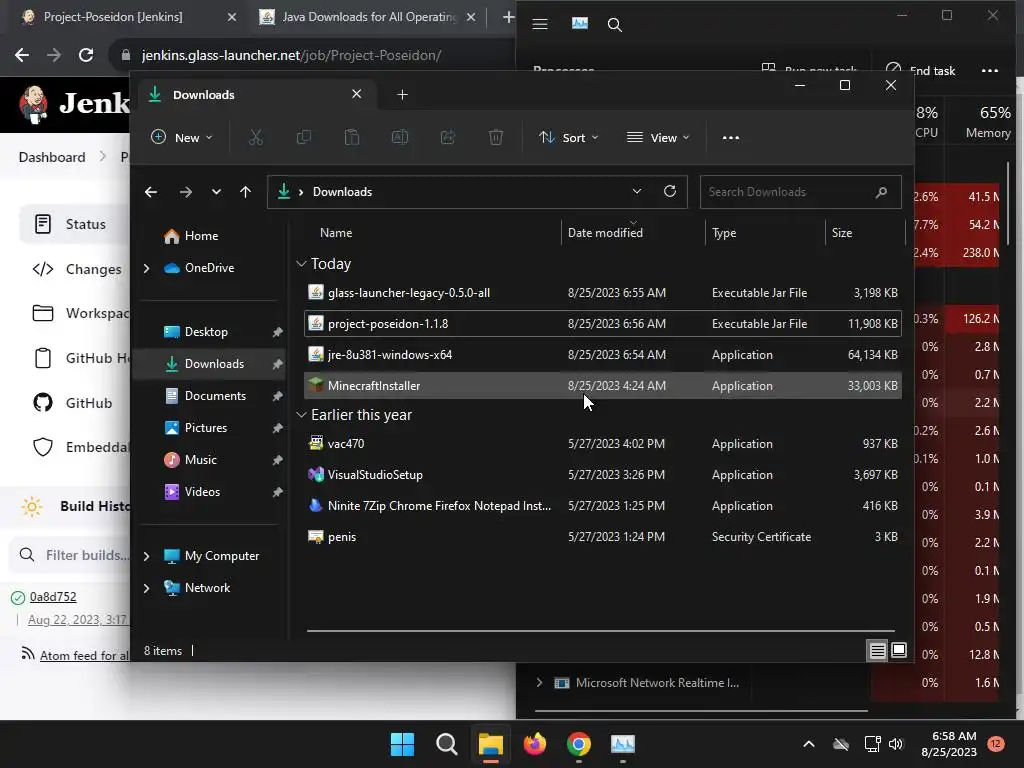Open taskbar Search

447,744
